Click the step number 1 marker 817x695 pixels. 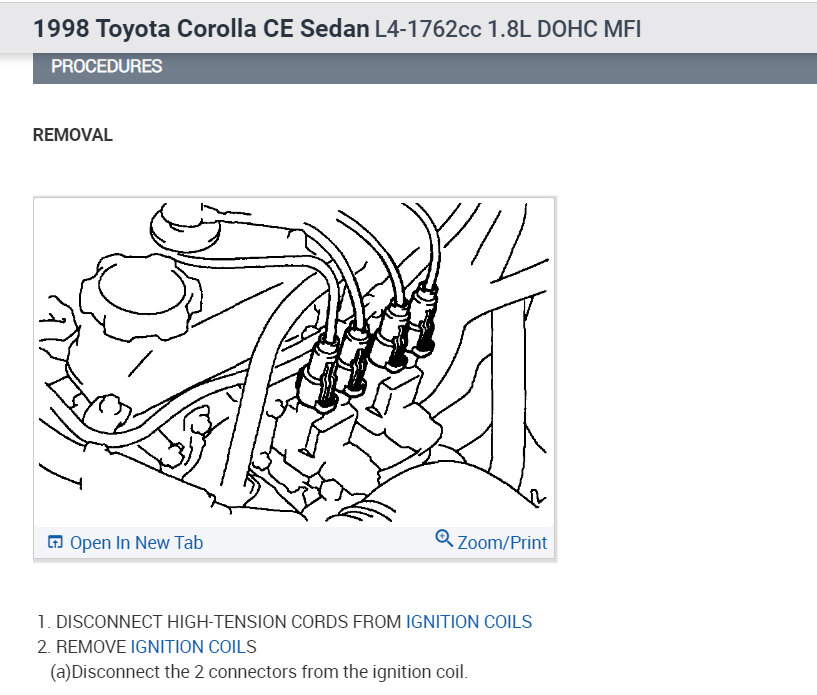(x=44, y=622)
